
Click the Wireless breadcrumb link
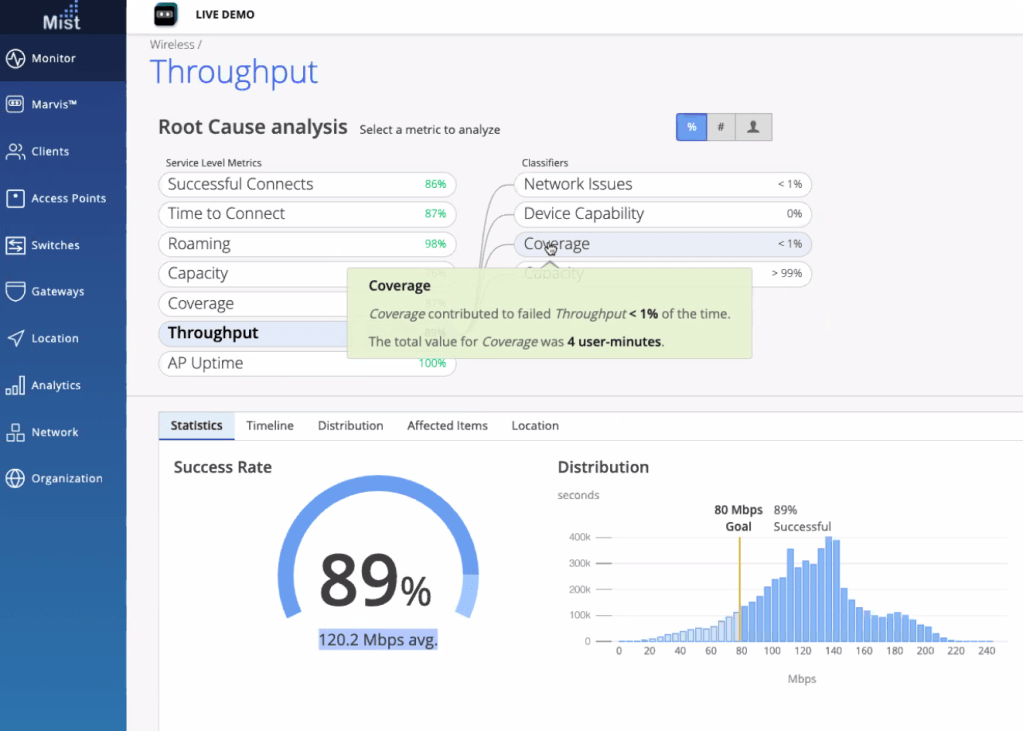pos(172,45)
